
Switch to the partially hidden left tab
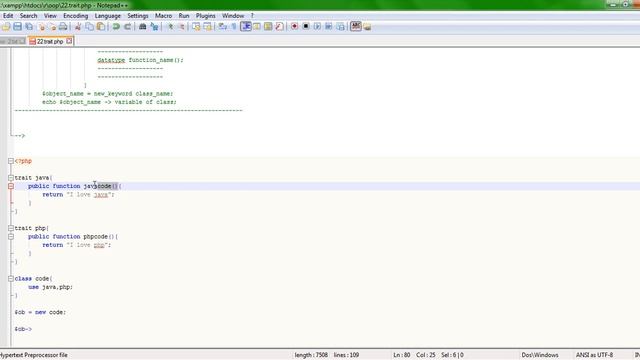point(13,42)
